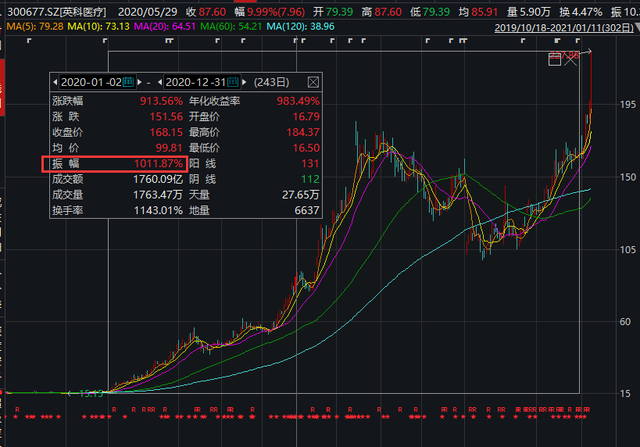Click the 2020-01-02 start date field
Screen dimensions: 640x447
(91, 82)
